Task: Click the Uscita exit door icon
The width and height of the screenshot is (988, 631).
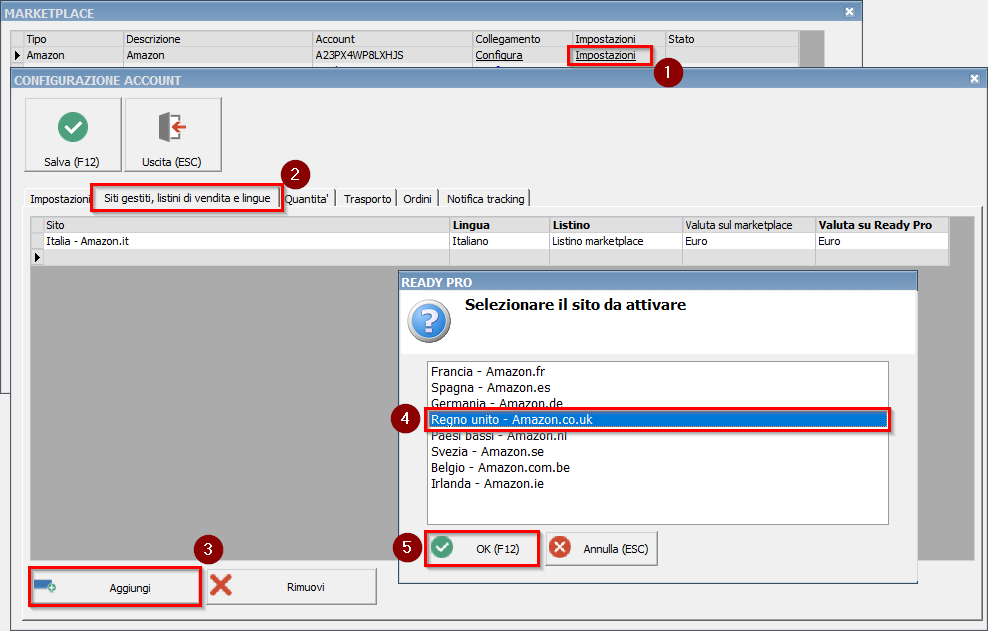Action: [x=172, y=127]
